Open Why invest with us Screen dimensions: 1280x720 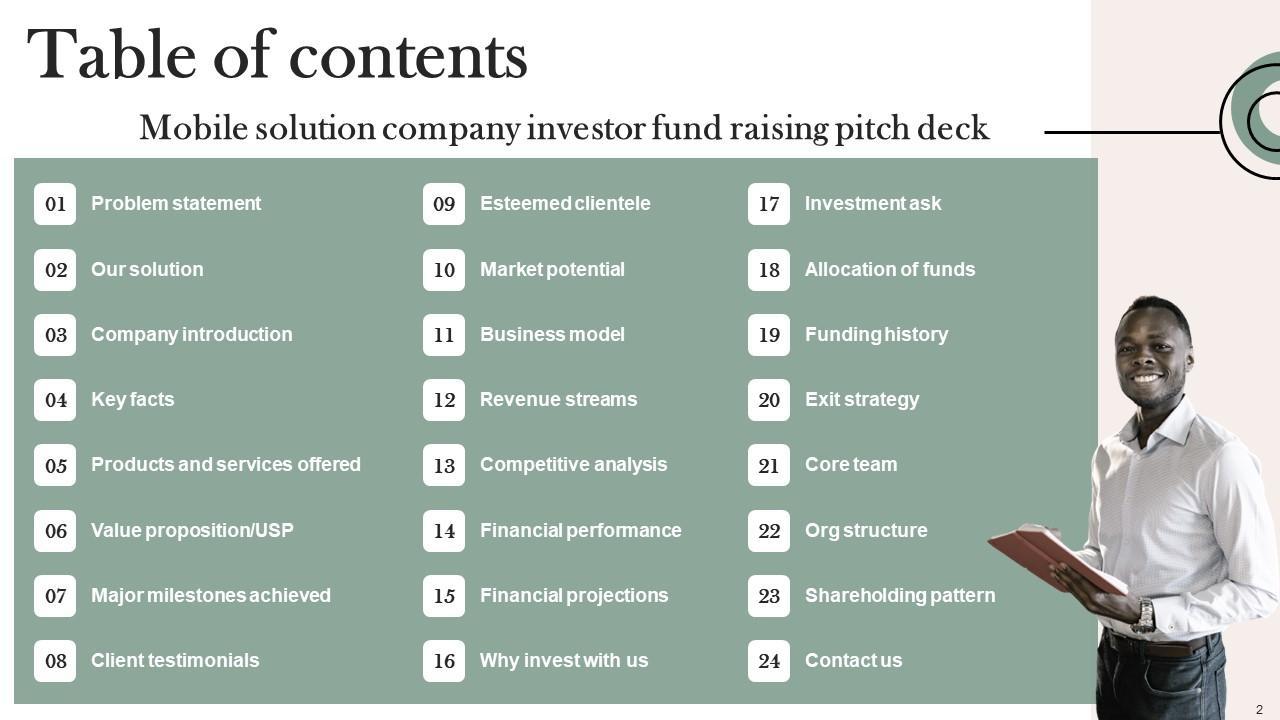coord(564,661)
